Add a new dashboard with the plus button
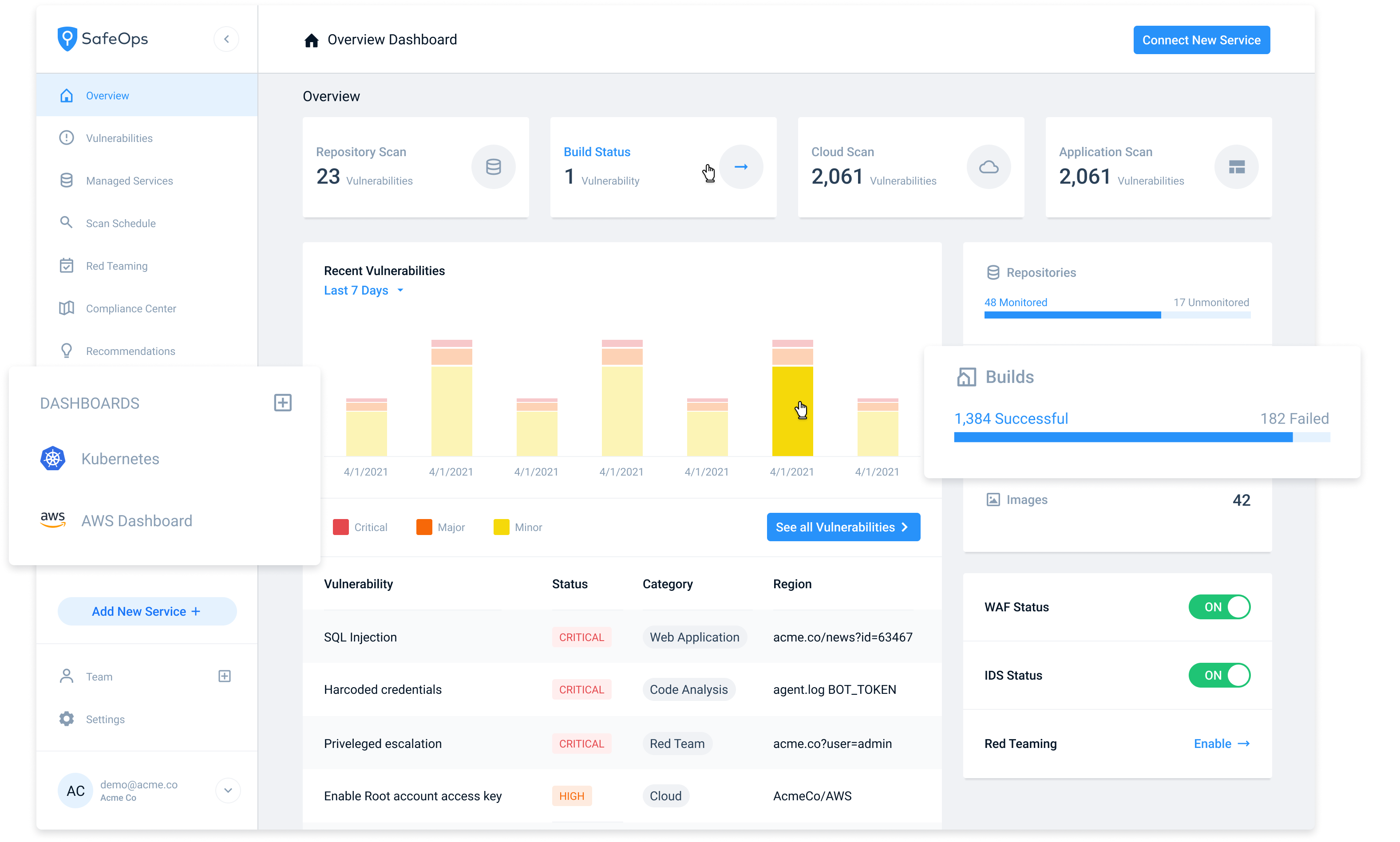Image resolution: width=1400 pixels, height=842 pixels. click(x=282, y=402)
